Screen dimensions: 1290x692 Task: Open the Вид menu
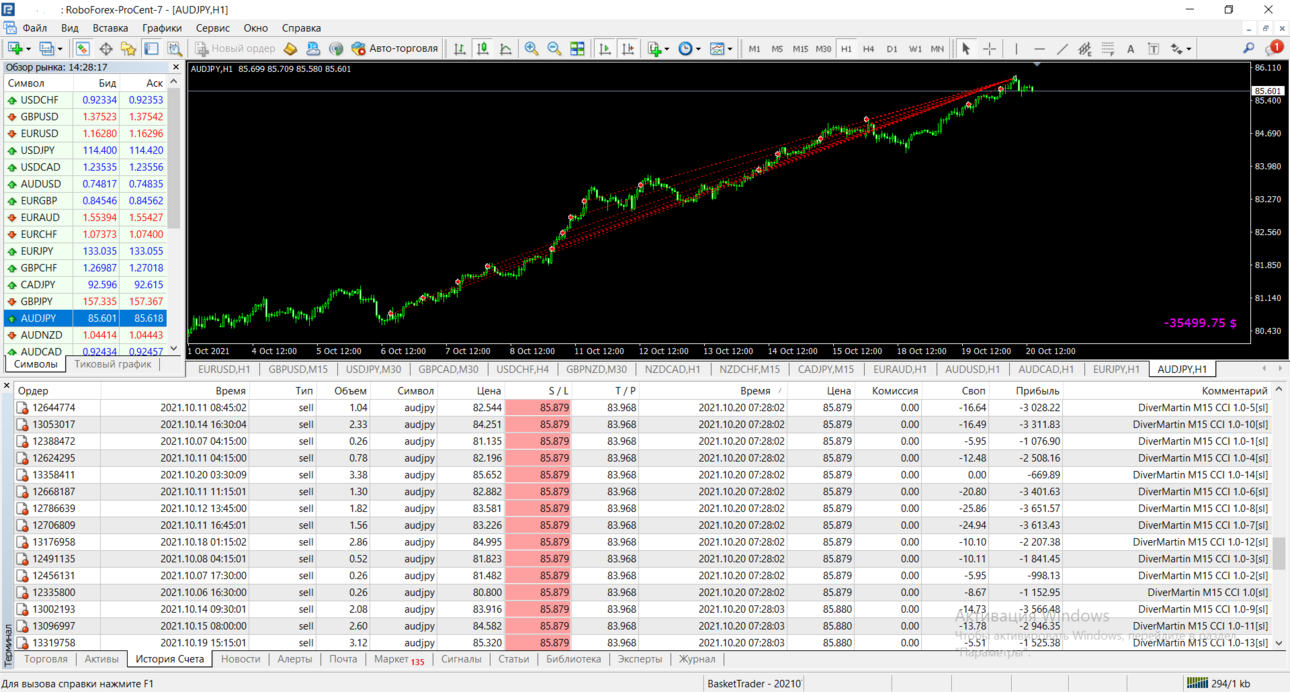(x=70, y=28)
